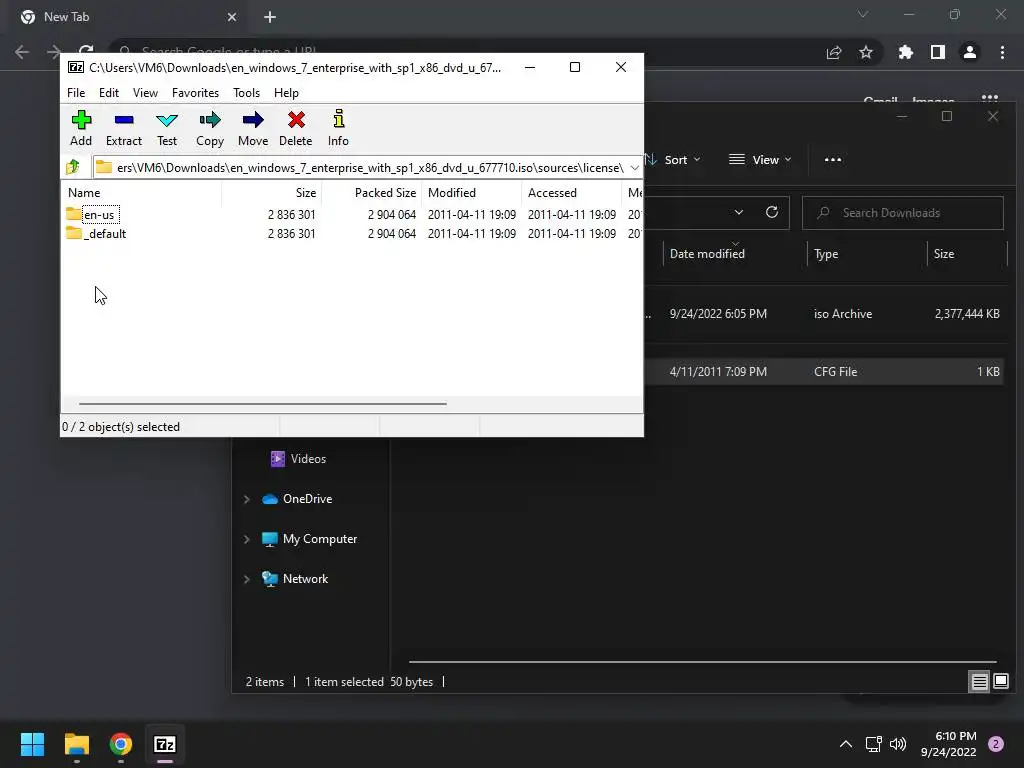Sort by Size column in 7-Zip
This screenshot has width=1024, height=768.
(271, 193)
